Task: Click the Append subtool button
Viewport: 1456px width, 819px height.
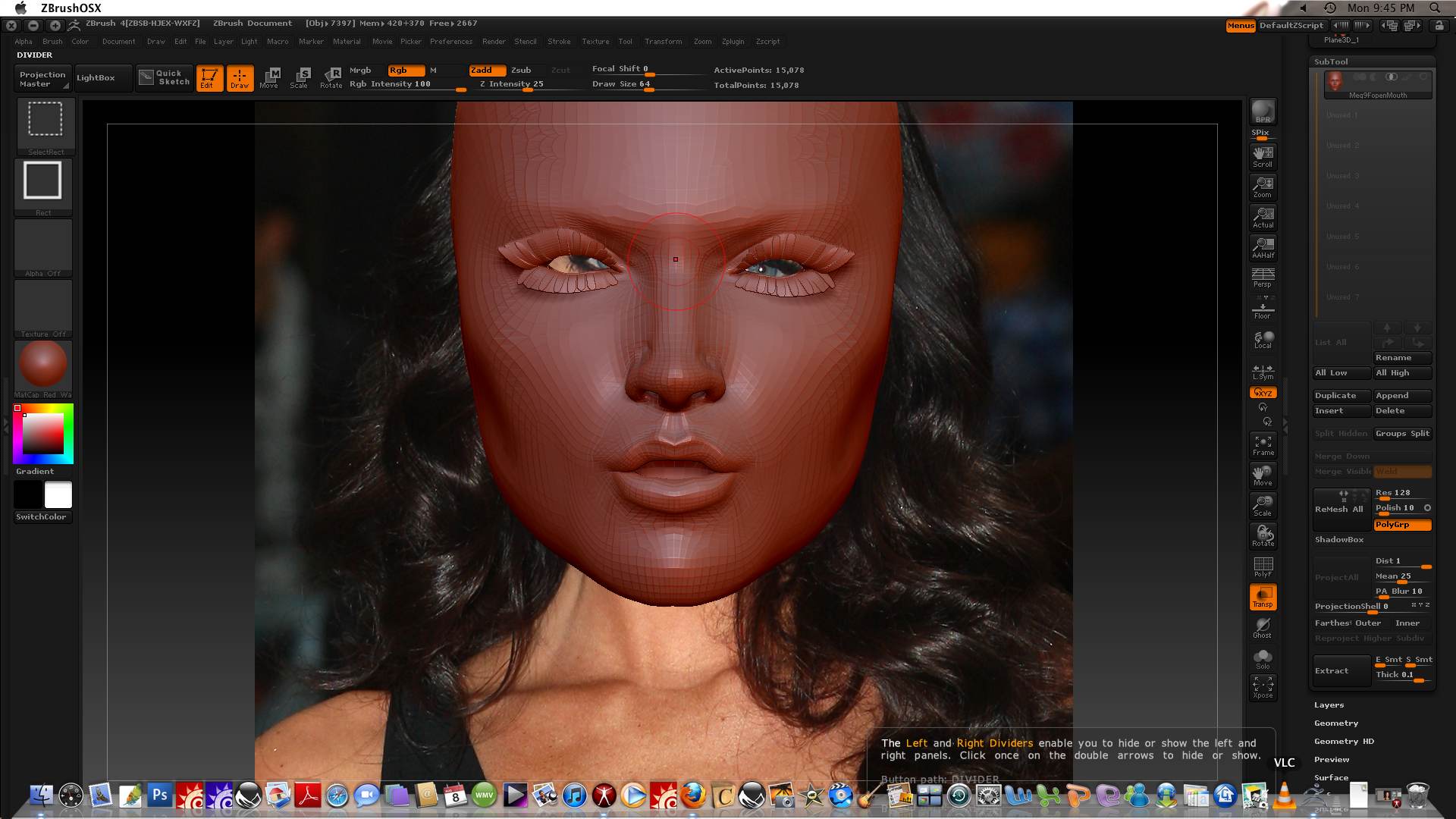Action: click(x=1402, y=396)
